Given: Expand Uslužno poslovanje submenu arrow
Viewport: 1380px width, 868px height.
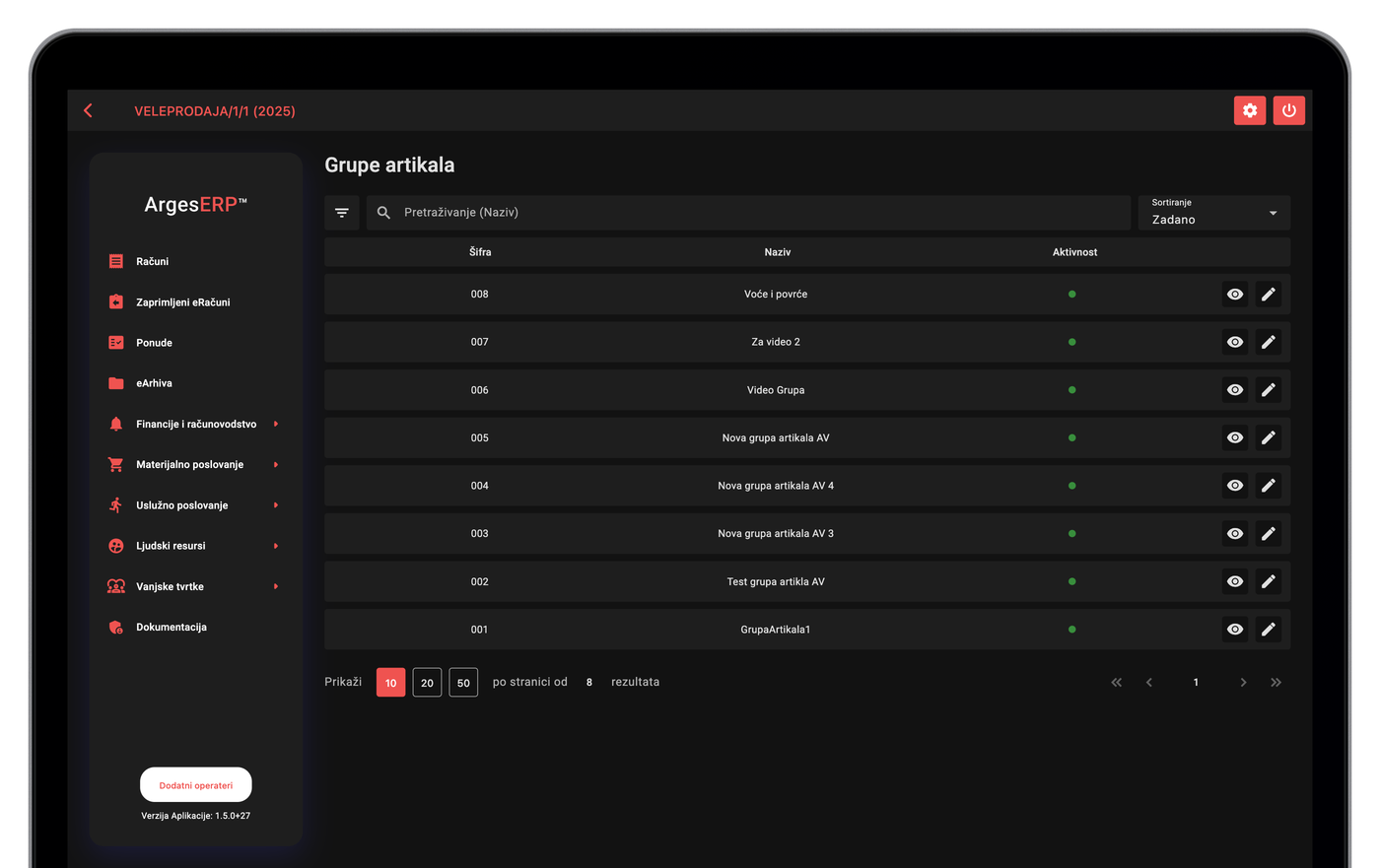Looking at the screenshot, I should pyautogui.click(x=276, y=505).
